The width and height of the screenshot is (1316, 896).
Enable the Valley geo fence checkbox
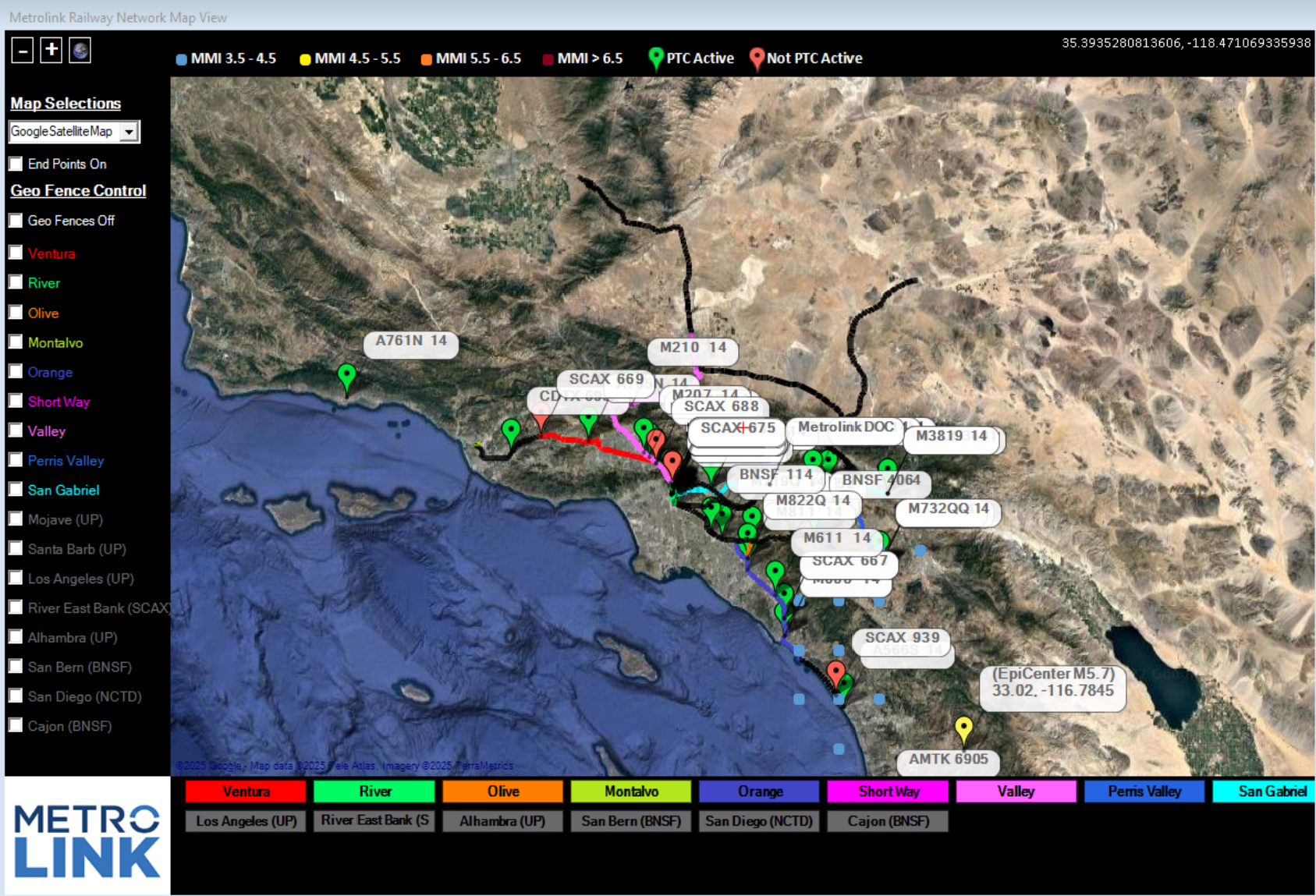pos(16,430)
